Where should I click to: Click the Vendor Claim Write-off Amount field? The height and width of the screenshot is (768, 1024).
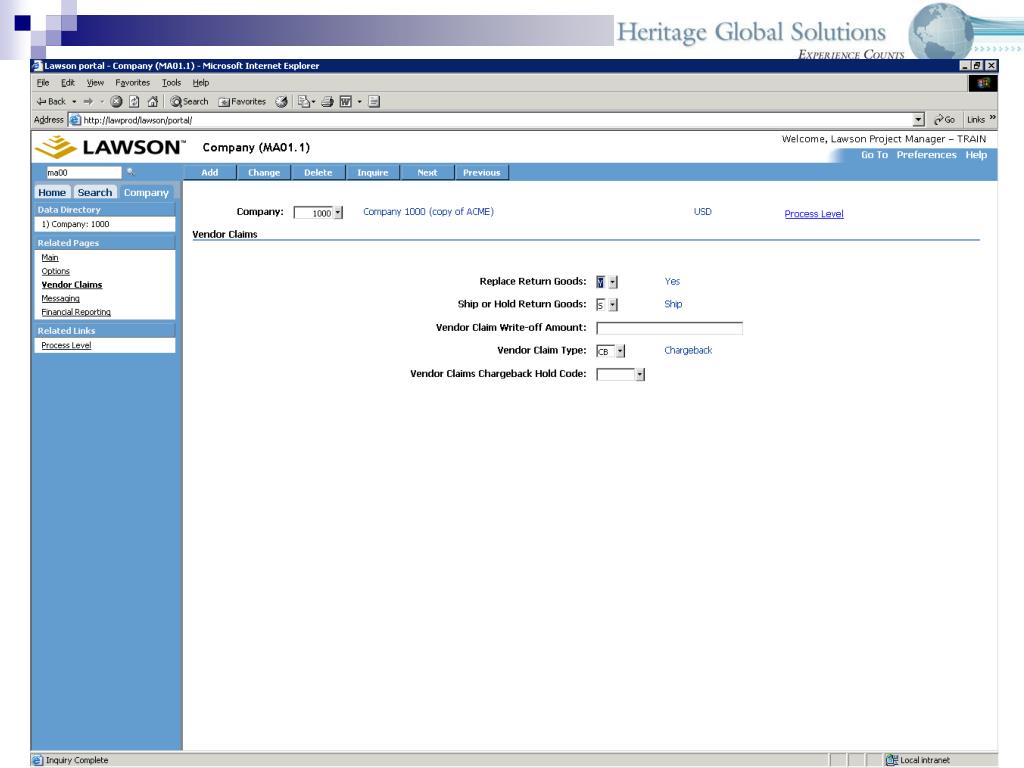coord(669,328)
